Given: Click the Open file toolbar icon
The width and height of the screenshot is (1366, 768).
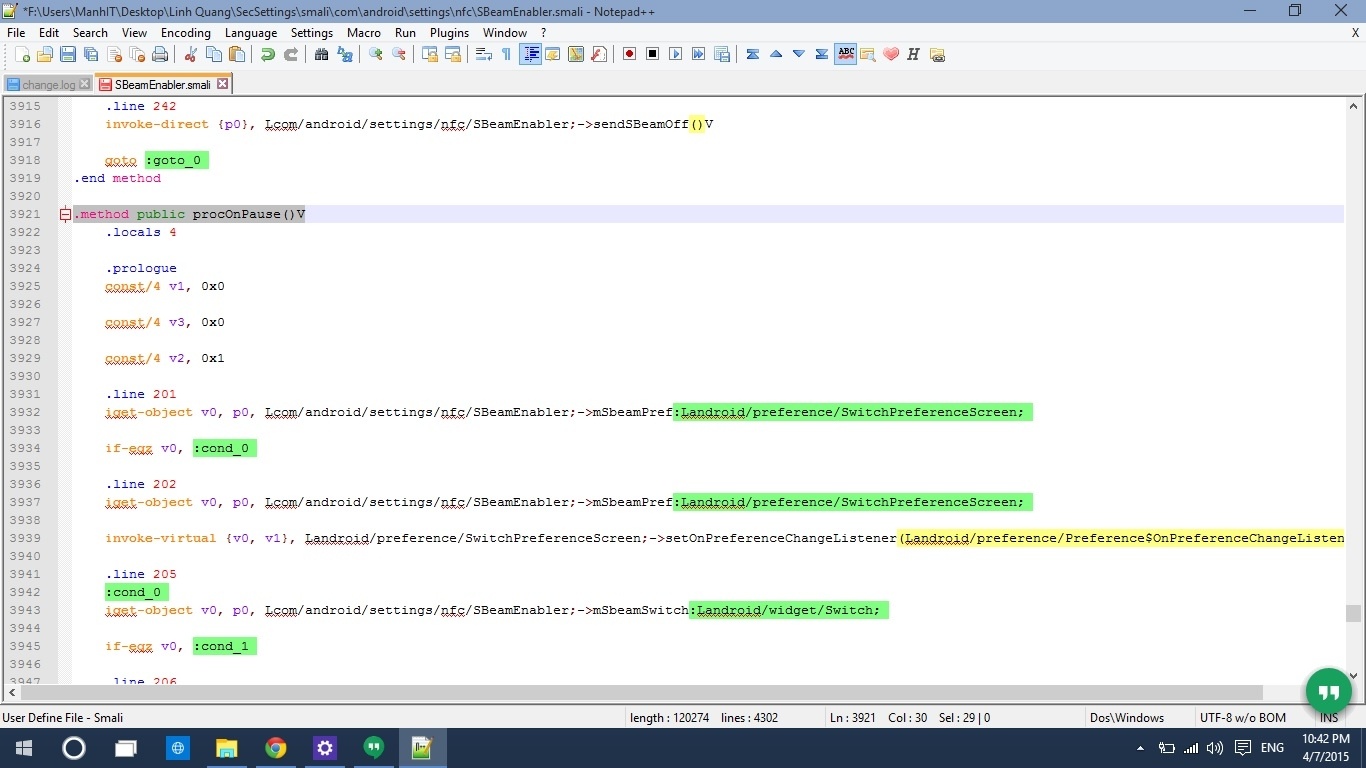Looking at the screenshot, I should [45, 54].
